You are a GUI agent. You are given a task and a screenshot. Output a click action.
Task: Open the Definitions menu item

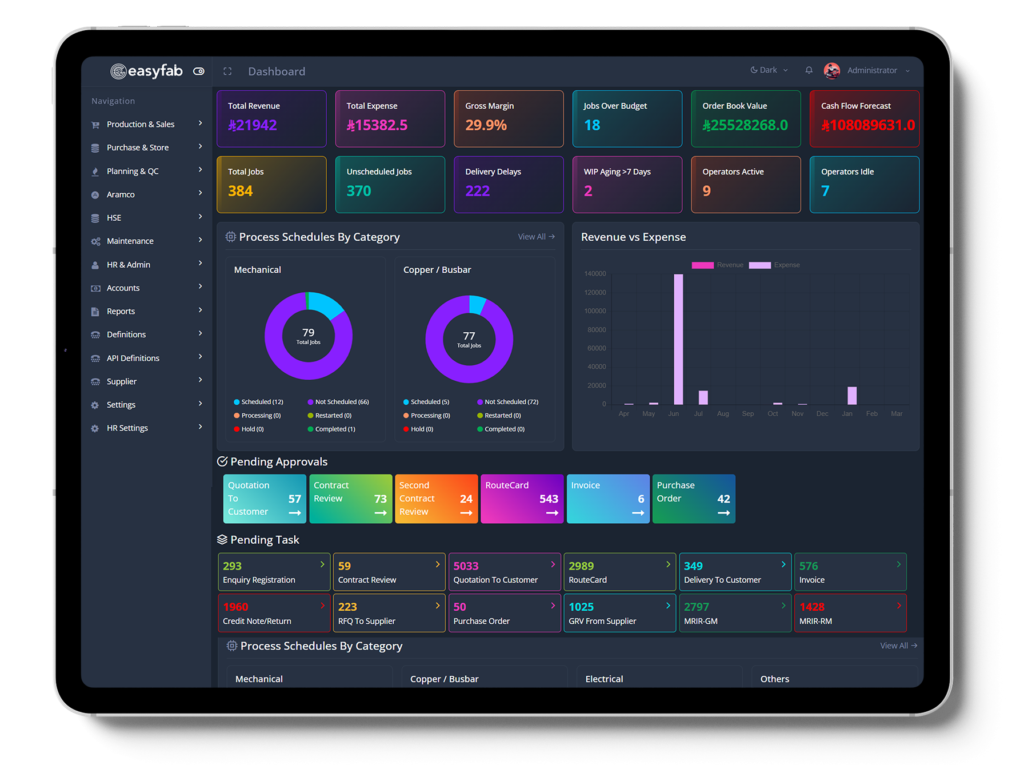point(147,334)
